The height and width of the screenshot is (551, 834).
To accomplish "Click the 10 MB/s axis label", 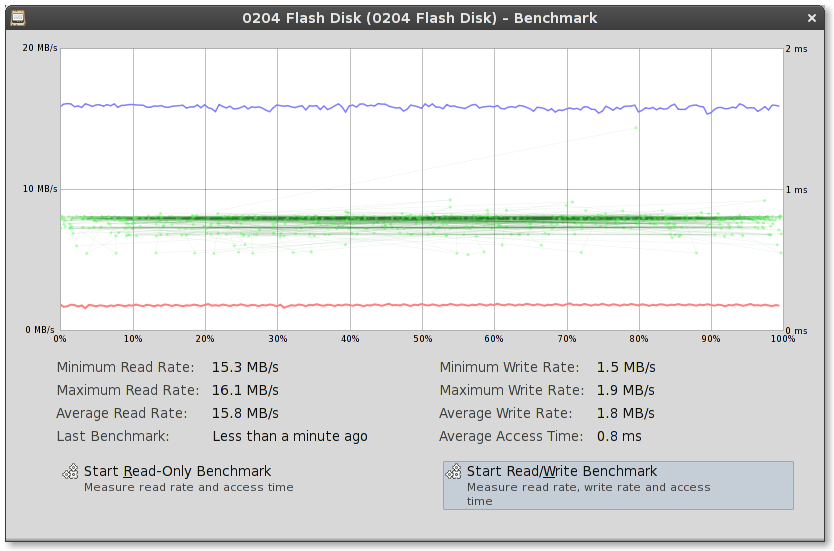I will 40,189.
